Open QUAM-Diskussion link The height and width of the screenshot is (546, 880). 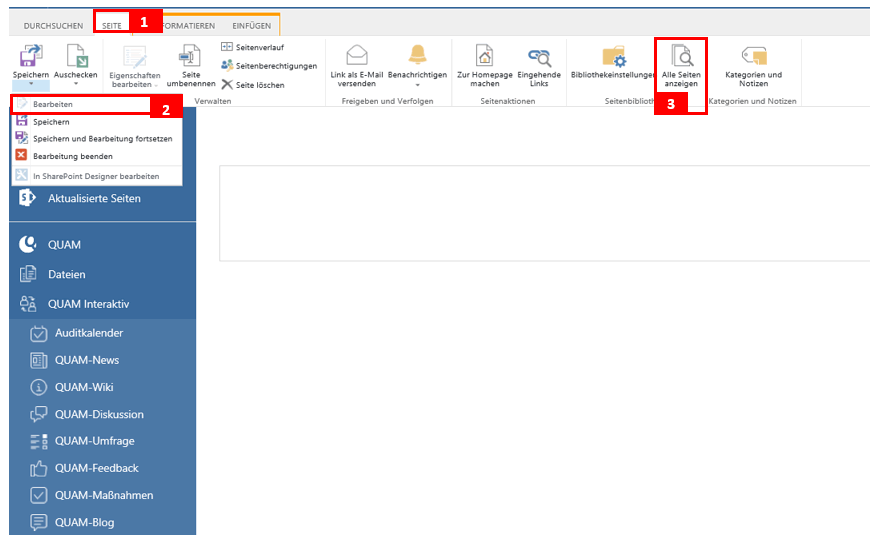(x=99, y=414)
